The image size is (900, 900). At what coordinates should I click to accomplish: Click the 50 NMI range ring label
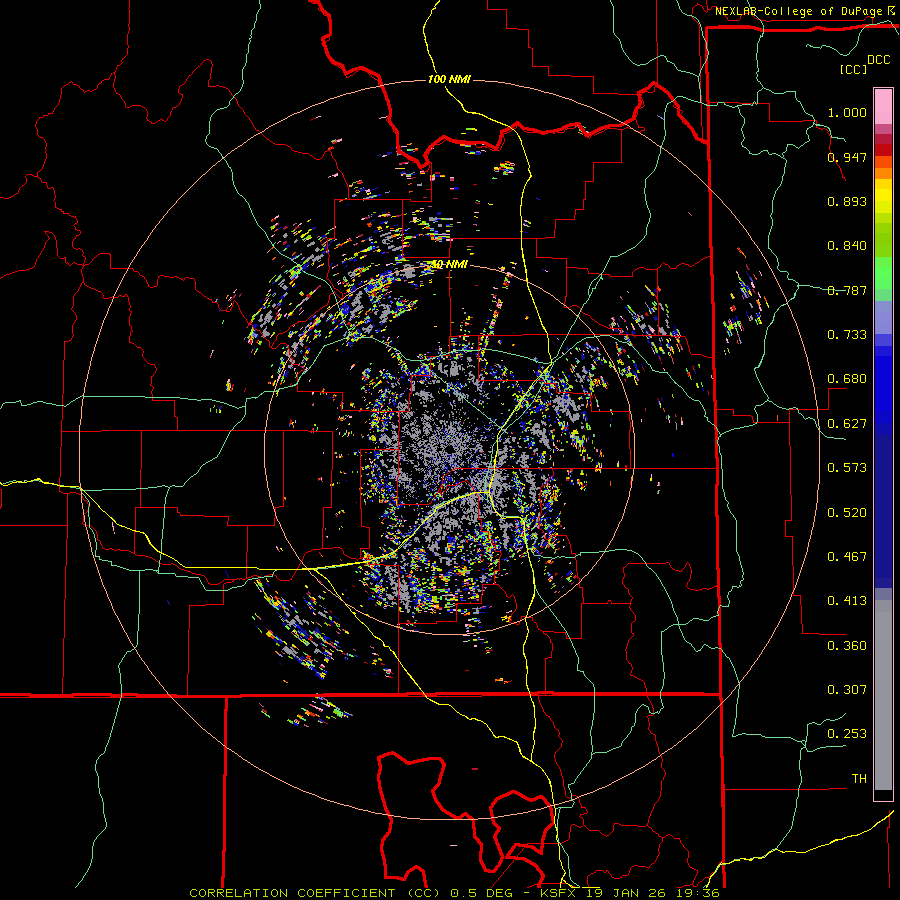coord(449,265)
